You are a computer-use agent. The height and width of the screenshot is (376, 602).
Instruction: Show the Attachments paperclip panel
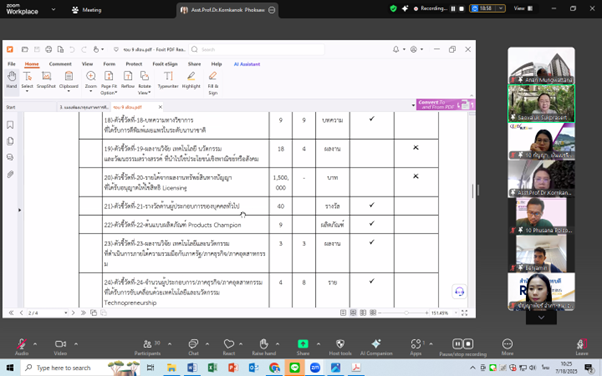coord(10,174)
